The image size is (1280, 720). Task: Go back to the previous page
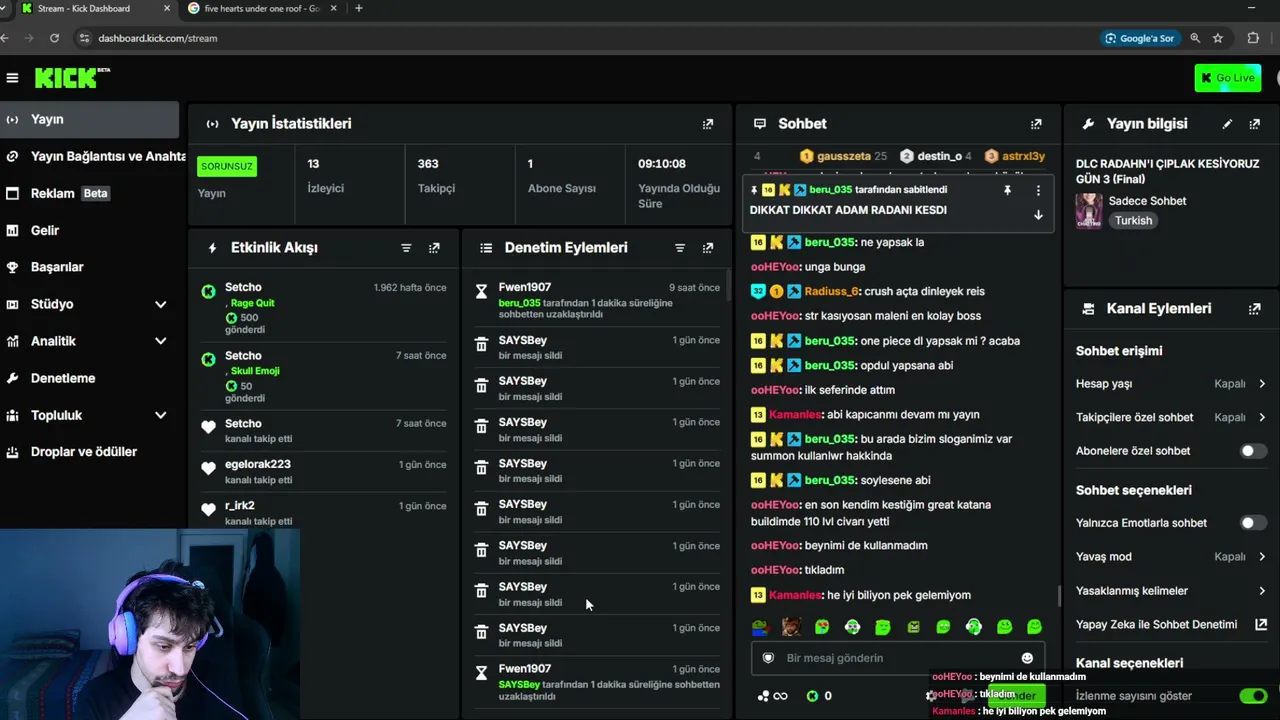coord(5,38)
